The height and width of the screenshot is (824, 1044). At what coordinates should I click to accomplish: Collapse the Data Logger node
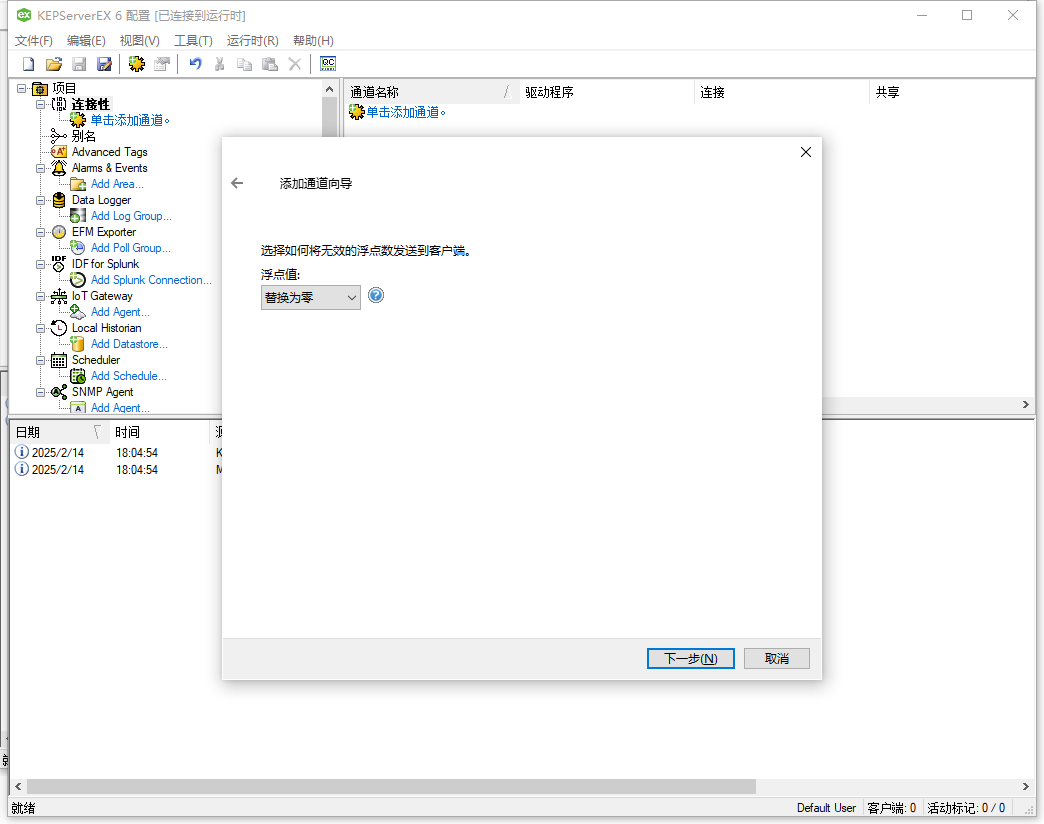[x=41, y=200]
